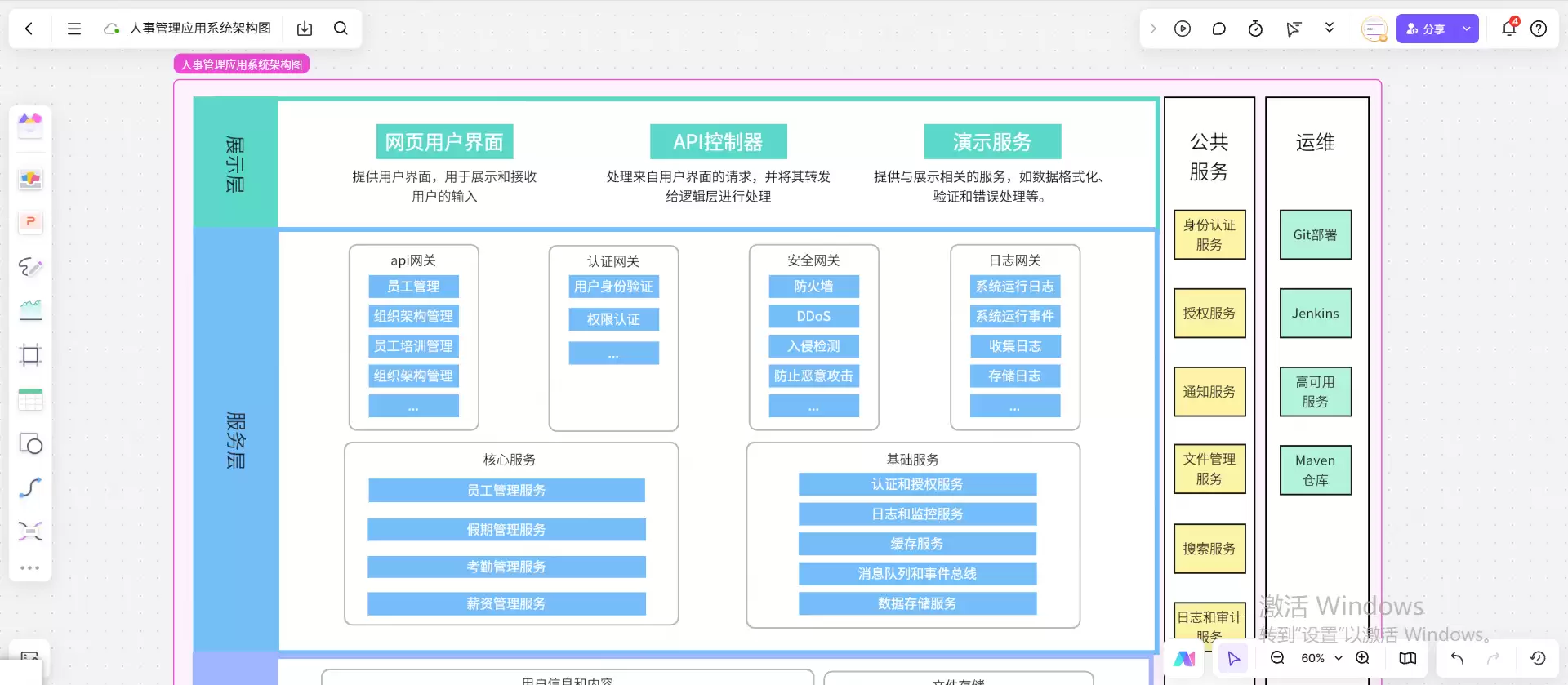Click the DDoS box in 安全网关
This screenshot has height=685, width=1568.
tap(813, 316)
